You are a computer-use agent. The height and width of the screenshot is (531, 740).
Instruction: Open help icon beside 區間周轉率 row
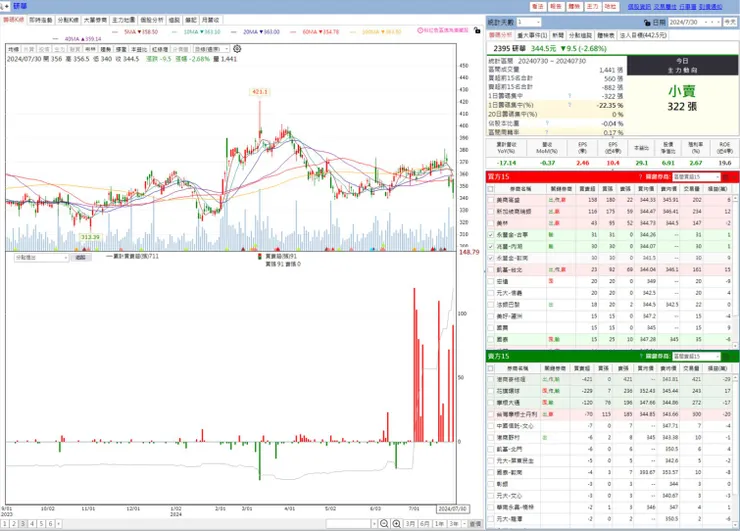(547, 132)
